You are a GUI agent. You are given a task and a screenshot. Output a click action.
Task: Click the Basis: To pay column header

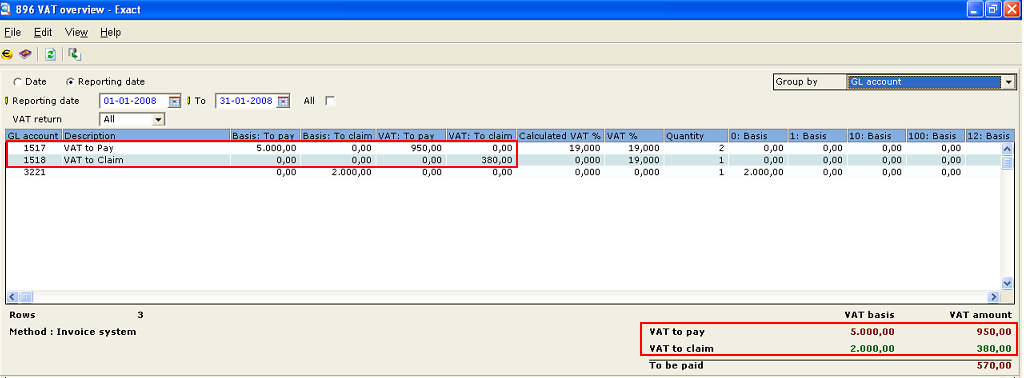[x=266, y=136]
